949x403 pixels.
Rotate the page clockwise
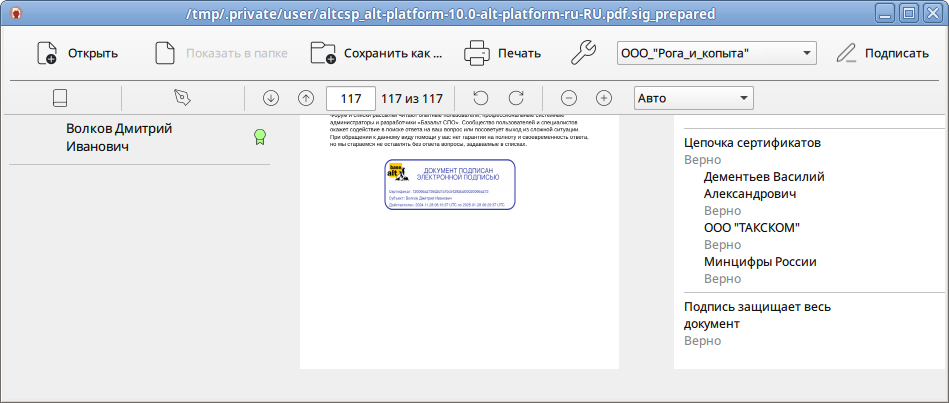click(516, 98)
